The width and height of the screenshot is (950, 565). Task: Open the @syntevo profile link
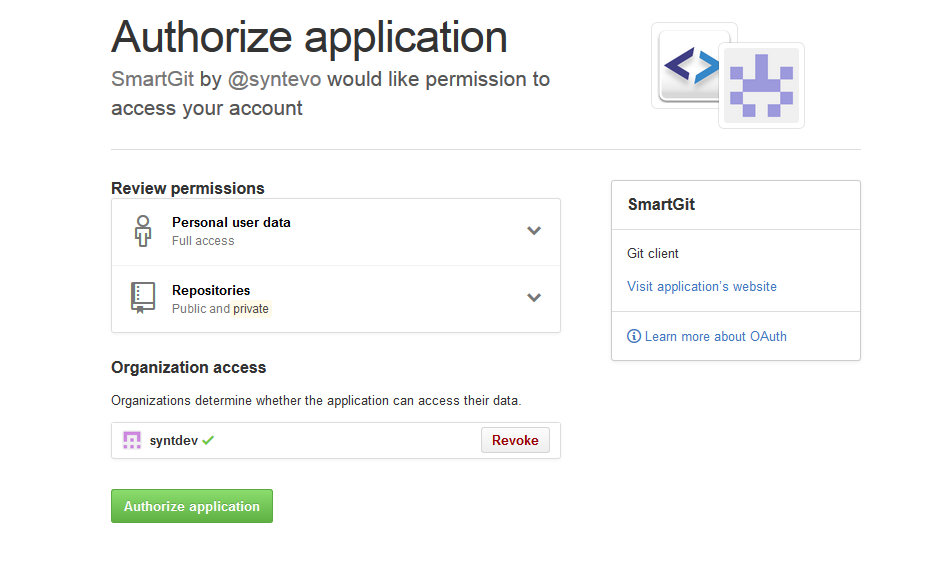pyautogui.click(x=274, y=79)
